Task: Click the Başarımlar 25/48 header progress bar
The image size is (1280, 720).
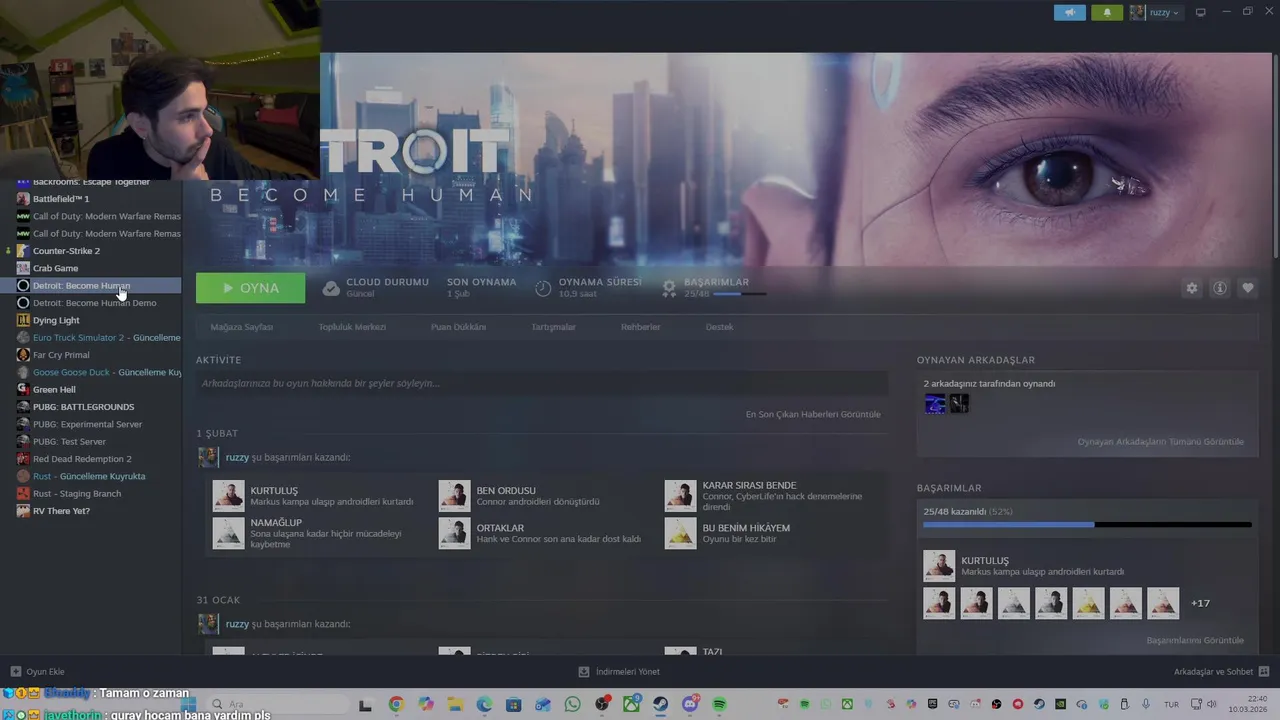Action: (x=741, y=294)
